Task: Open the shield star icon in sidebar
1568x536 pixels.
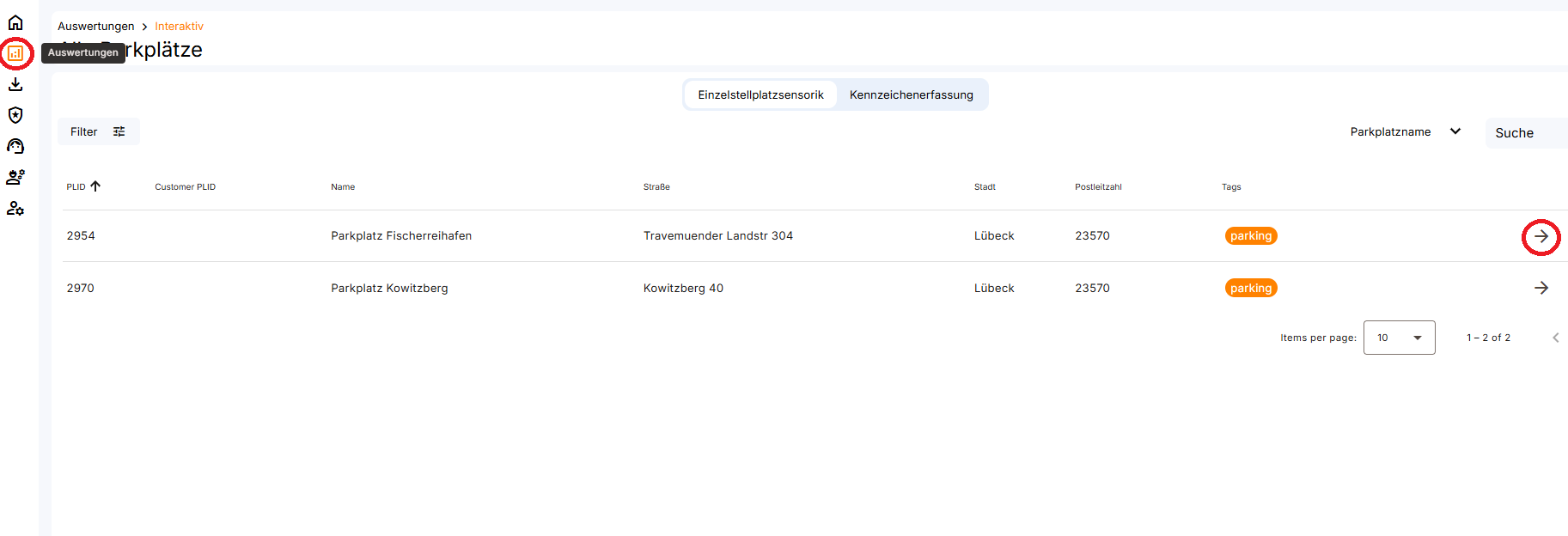Action: (x=15, y=115)
